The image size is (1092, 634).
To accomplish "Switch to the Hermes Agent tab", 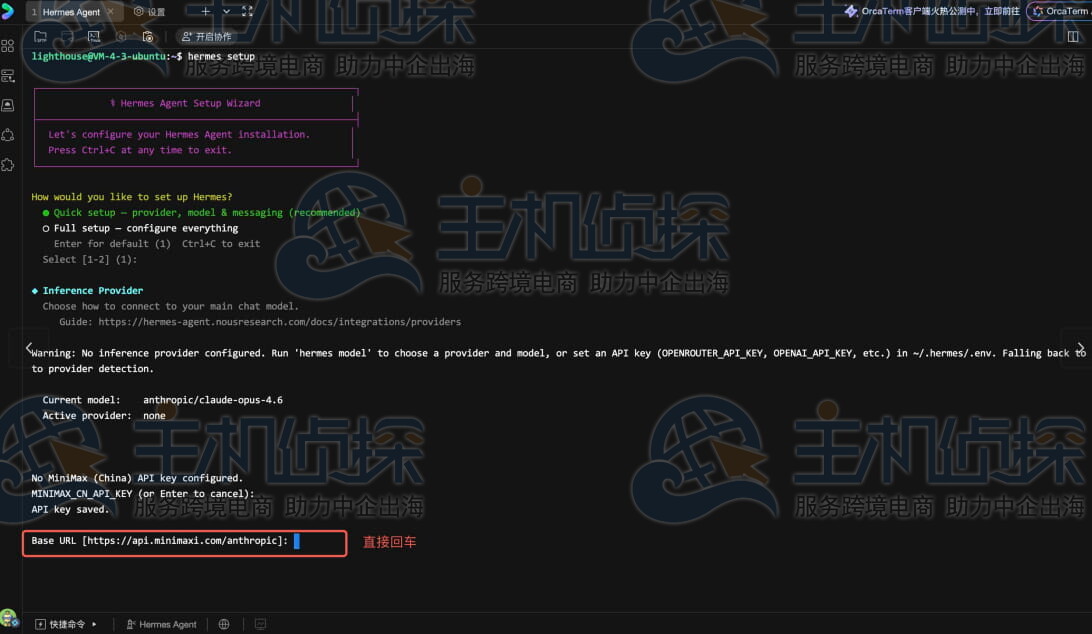I will click(70, 12).
